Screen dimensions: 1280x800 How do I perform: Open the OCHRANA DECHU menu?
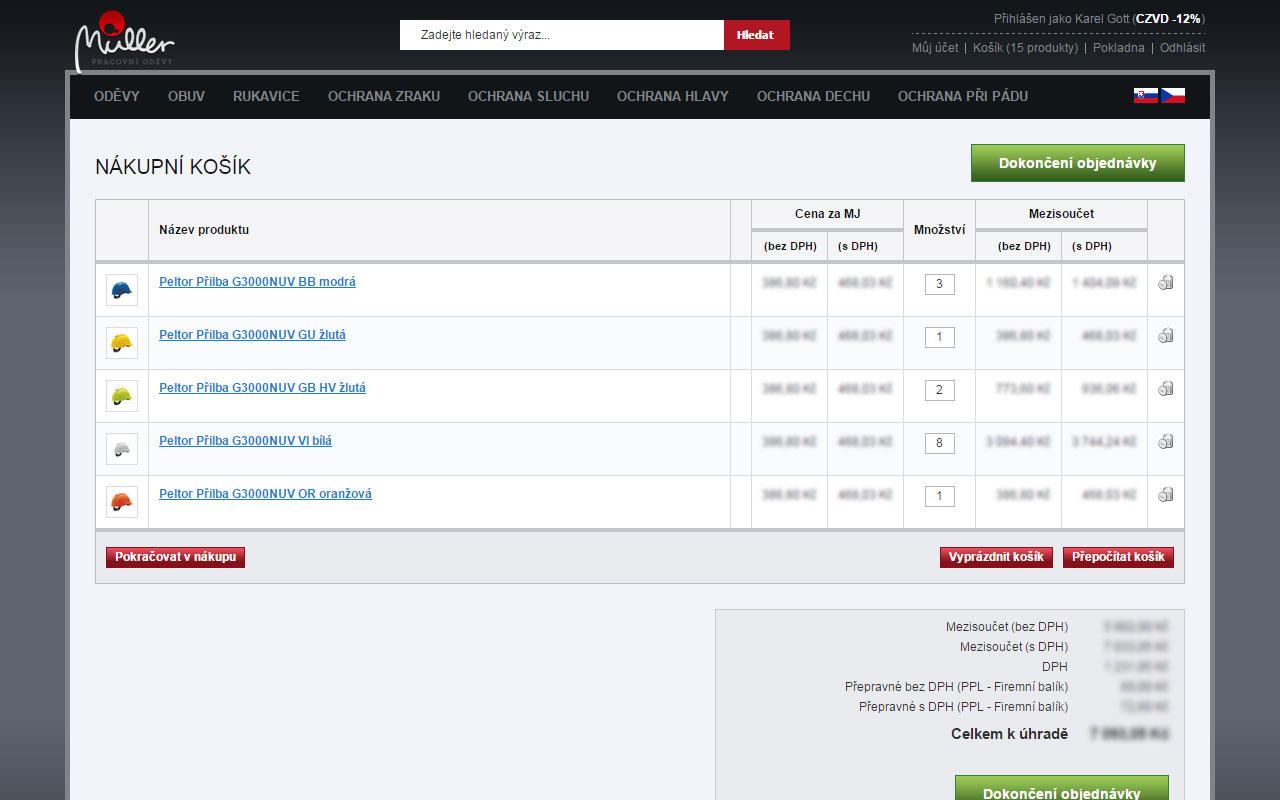coord(813,97)
